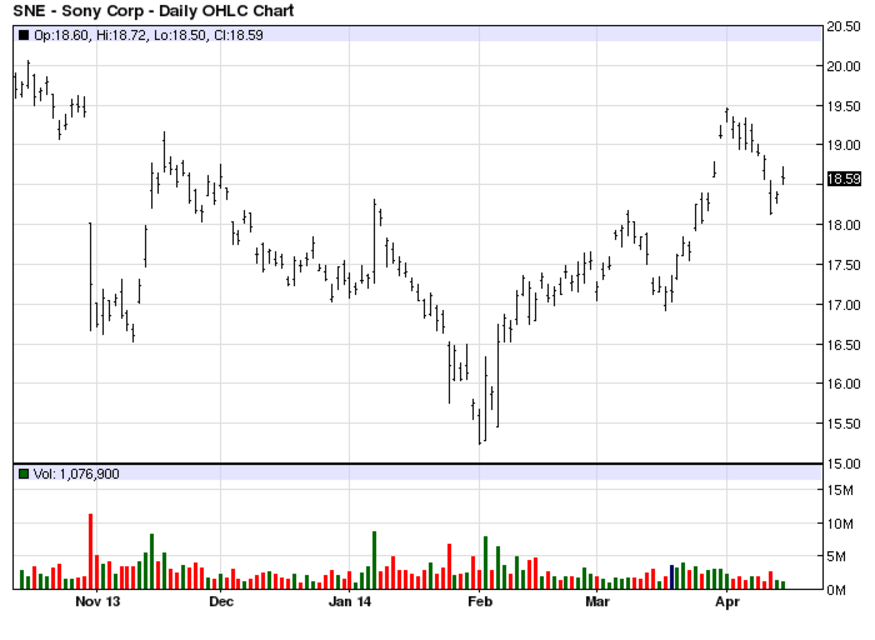
Task: Click the 5M volume axis label
Action: (x=836, y=557)
